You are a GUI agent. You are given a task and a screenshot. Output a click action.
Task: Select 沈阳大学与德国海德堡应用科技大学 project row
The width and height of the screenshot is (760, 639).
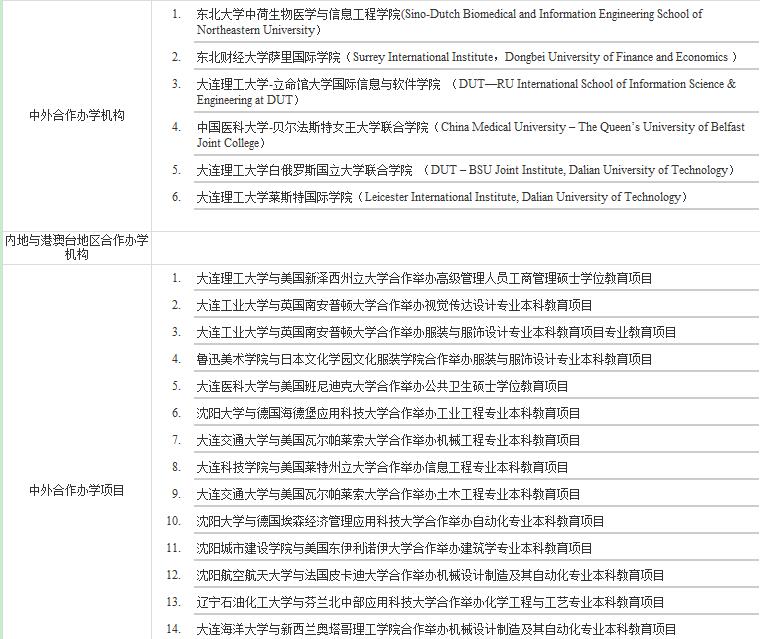pos(388,413)
